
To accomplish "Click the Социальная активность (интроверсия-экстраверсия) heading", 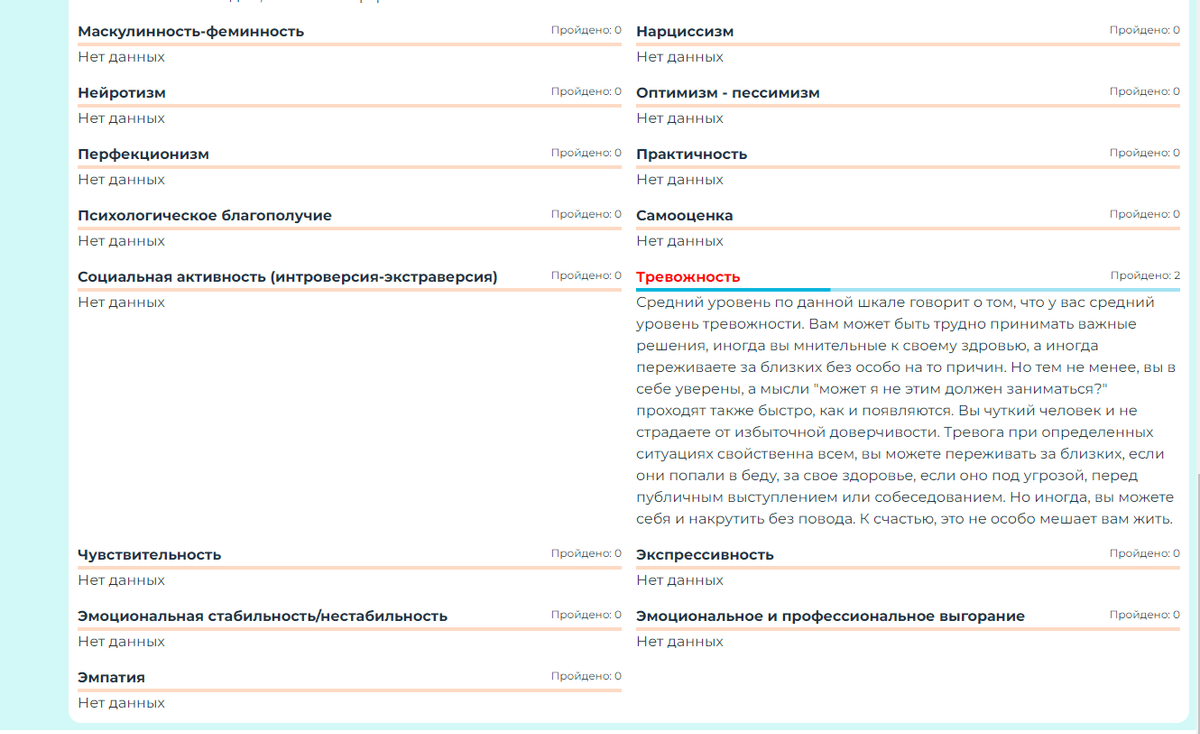I will pyautogui.click(x=288, y=277).
